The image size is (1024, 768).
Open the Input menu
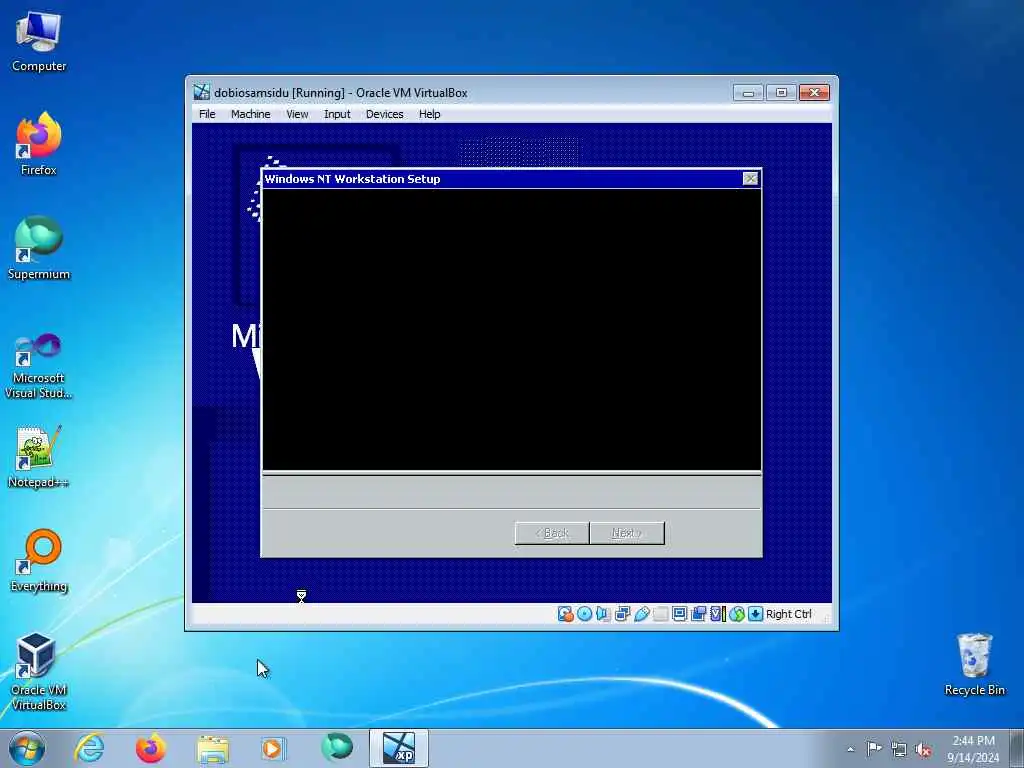(337, 114)
